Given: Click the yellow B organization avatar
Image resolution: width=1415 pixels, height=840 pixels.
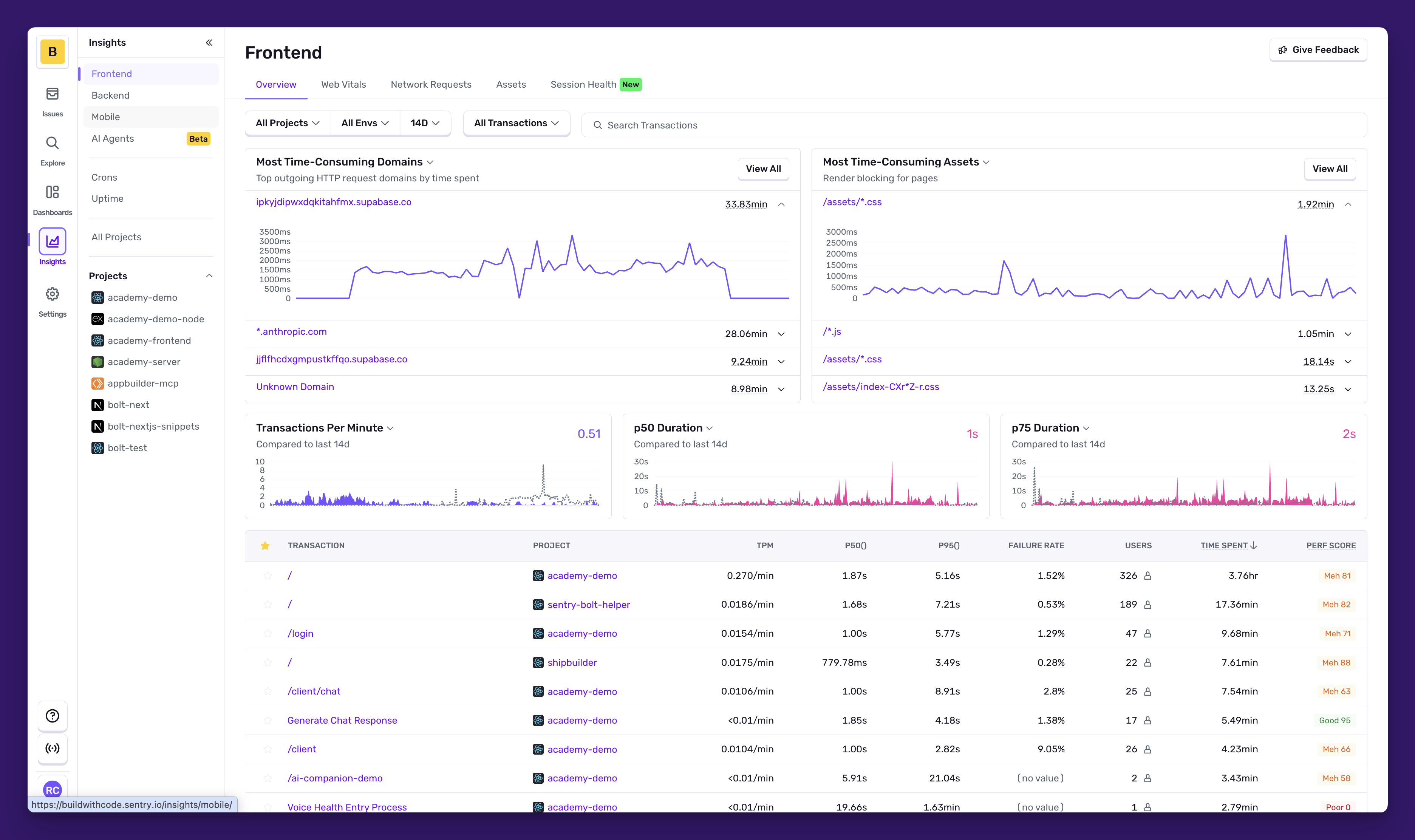Looking at the screenshot, I should 52,51.
